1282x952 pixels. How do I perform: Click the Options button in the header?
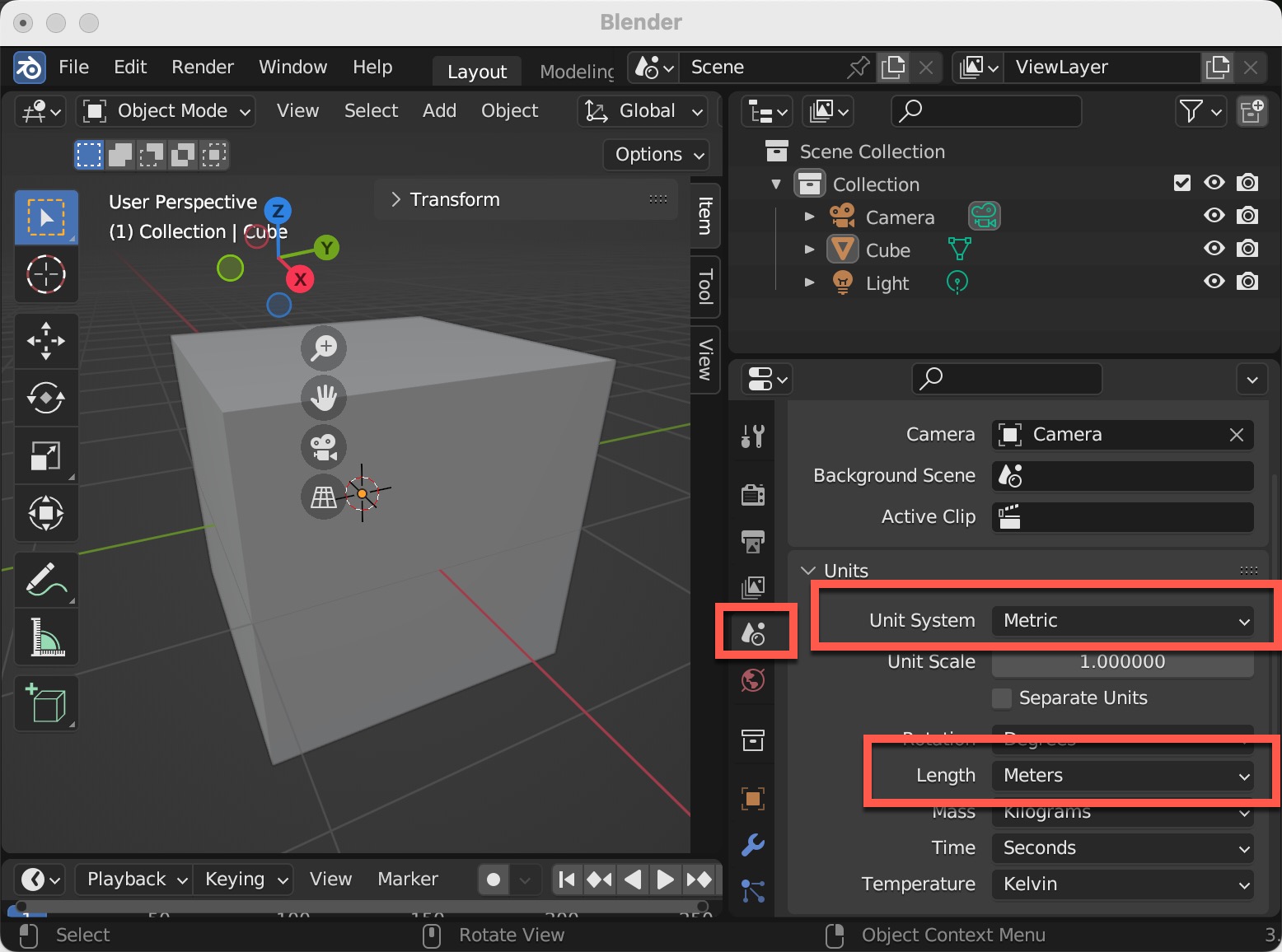pos(655,155)
